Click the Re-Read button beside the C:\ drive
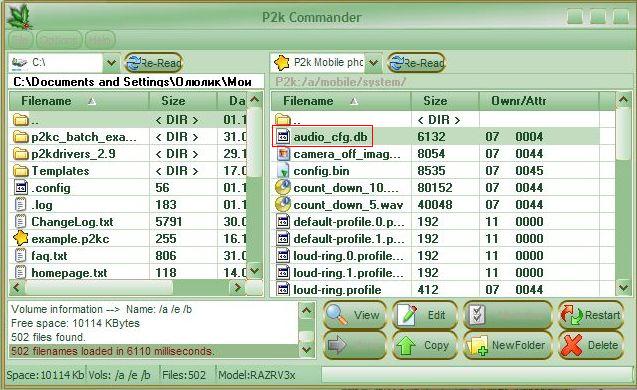 pos(154,63)
